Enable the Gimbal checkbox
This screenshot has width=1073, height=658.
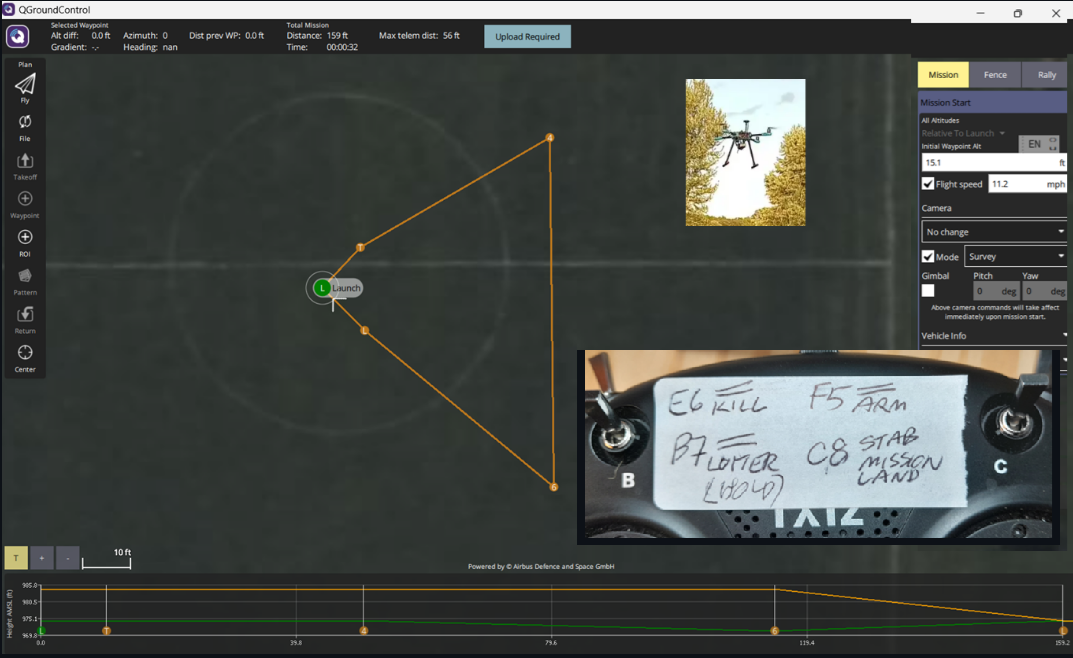pos(927,289)
